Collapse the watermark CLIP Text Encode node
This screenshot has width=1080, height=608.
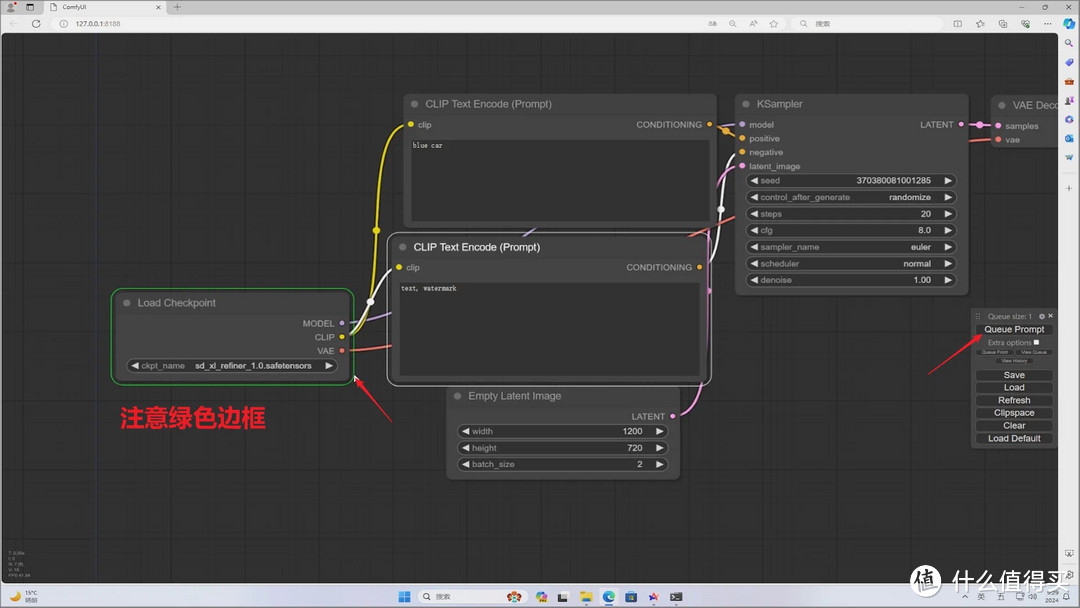pyautogui.click(x=403, y=247)
